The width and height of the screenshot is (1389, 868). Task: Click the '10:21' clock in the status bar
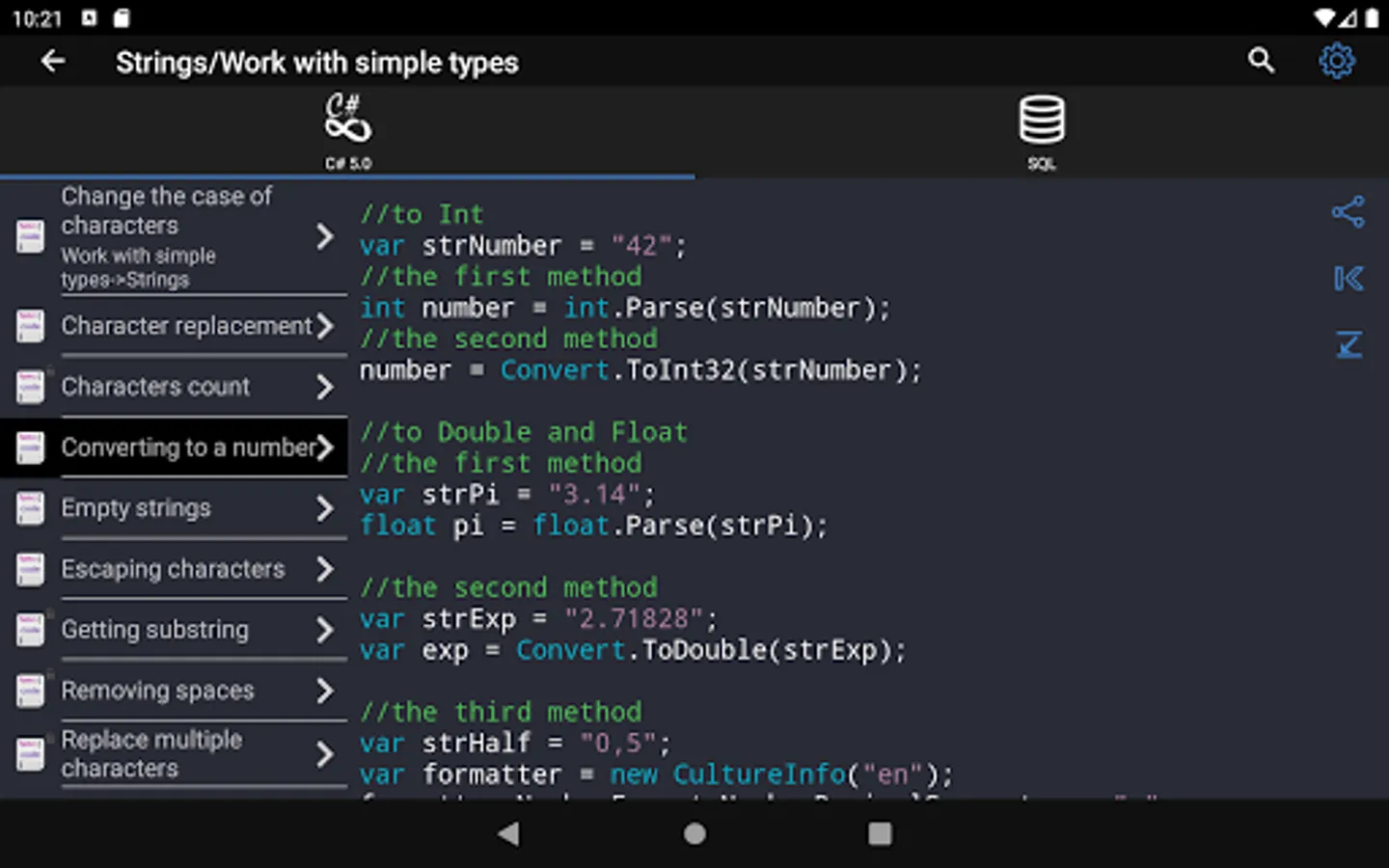pyautogui.click(x=37, y=18)
